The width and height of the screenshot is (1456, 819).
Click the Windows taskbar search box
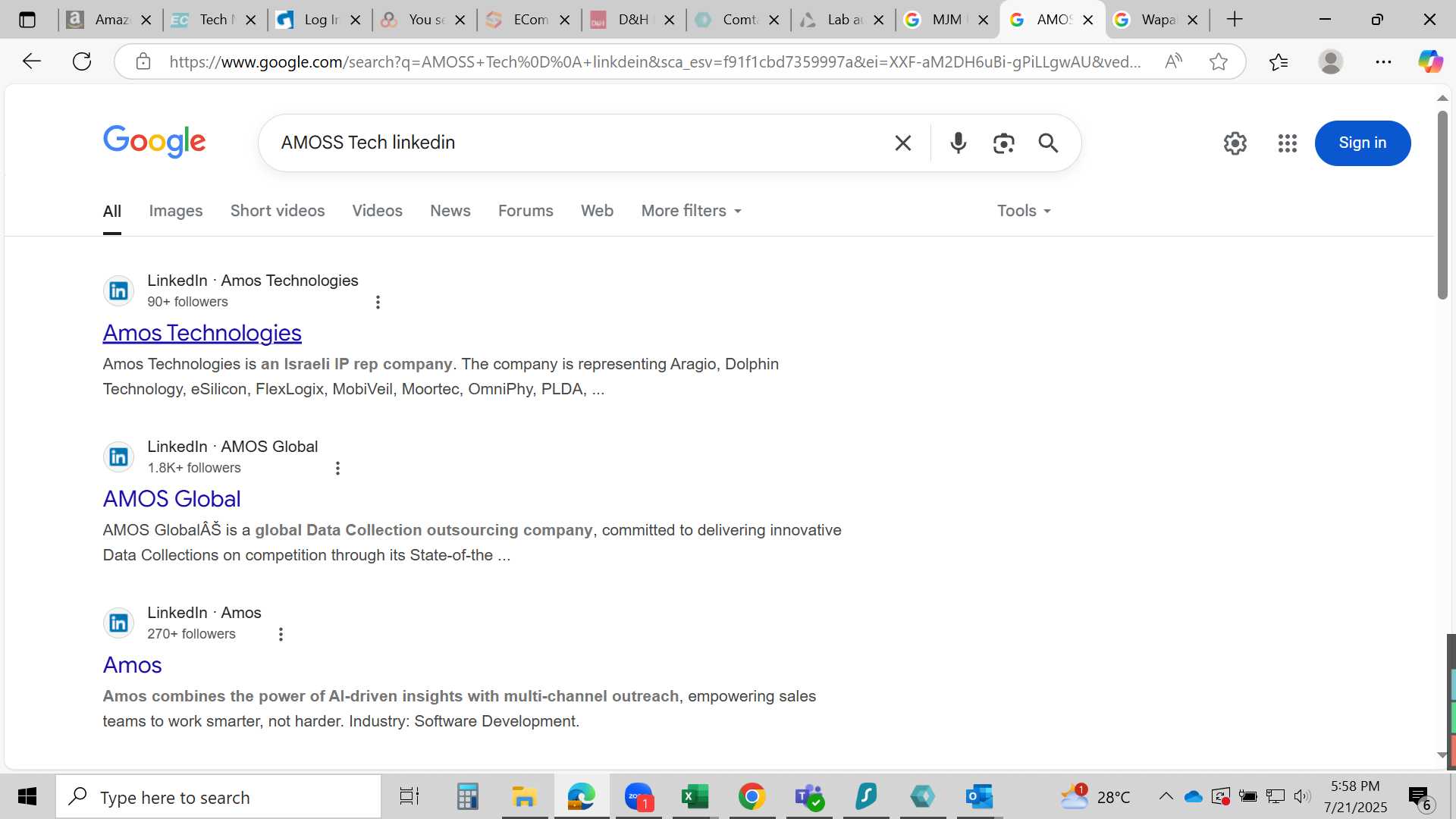tap(218, 796)
